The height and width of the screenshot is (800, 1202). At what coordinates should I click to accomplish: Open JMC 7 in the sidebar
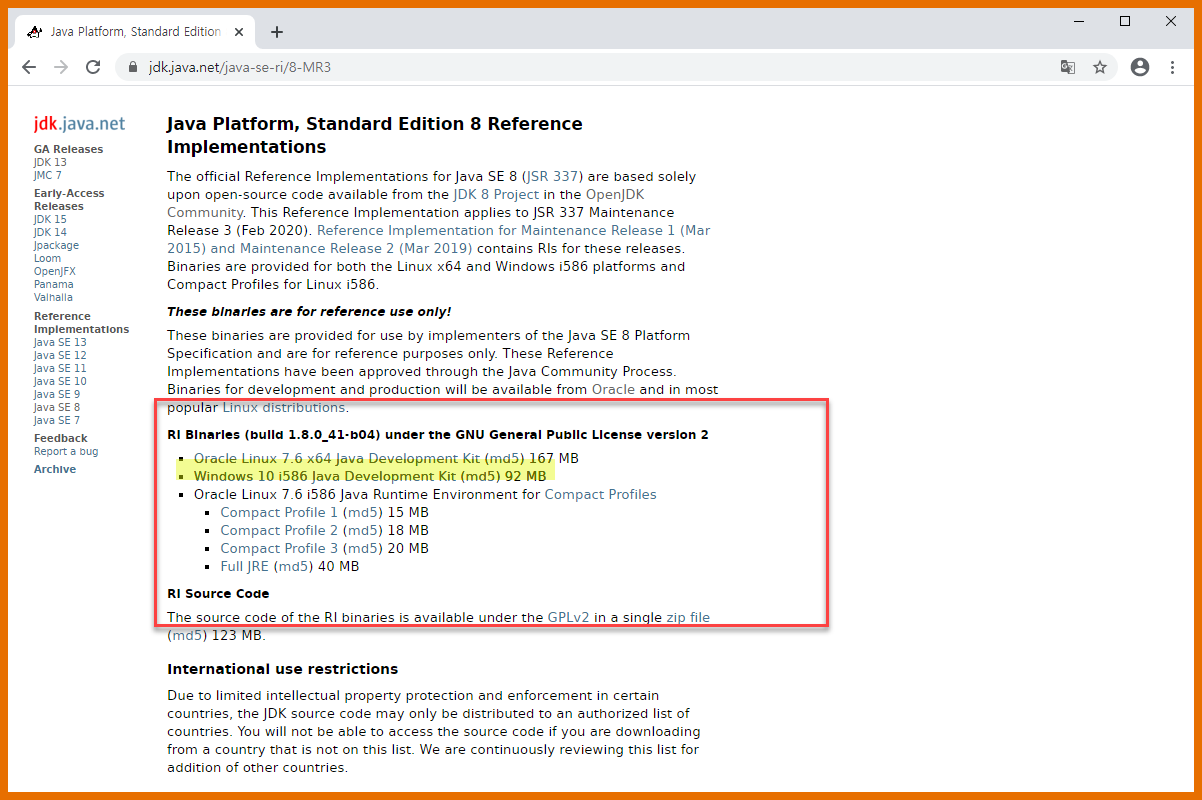click(x=48, y=175)
